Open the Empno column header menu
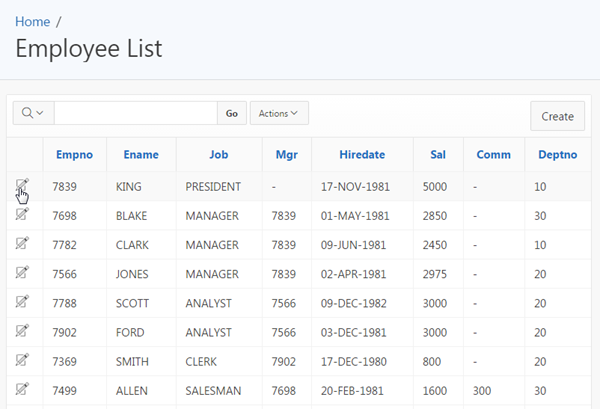This screenshot has height=409, width=600. [x=75, y=155]
